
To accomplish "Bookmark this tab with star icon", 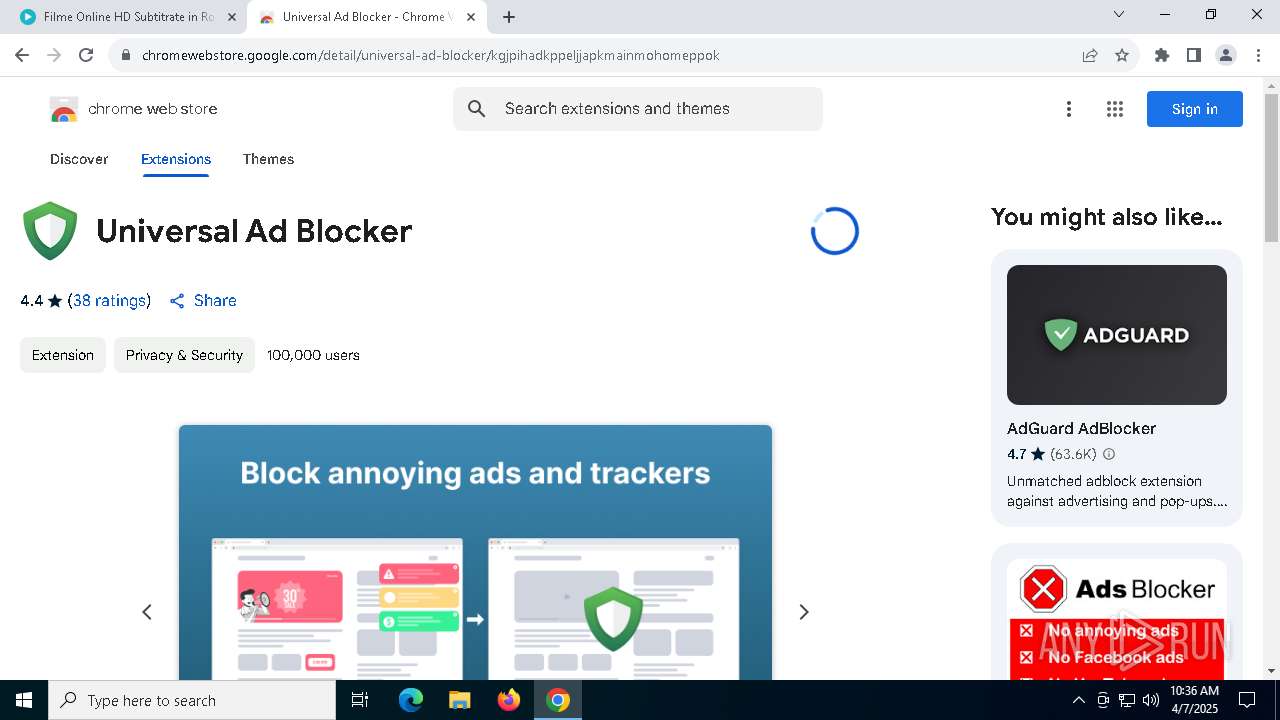I will tap(1122, 55).
